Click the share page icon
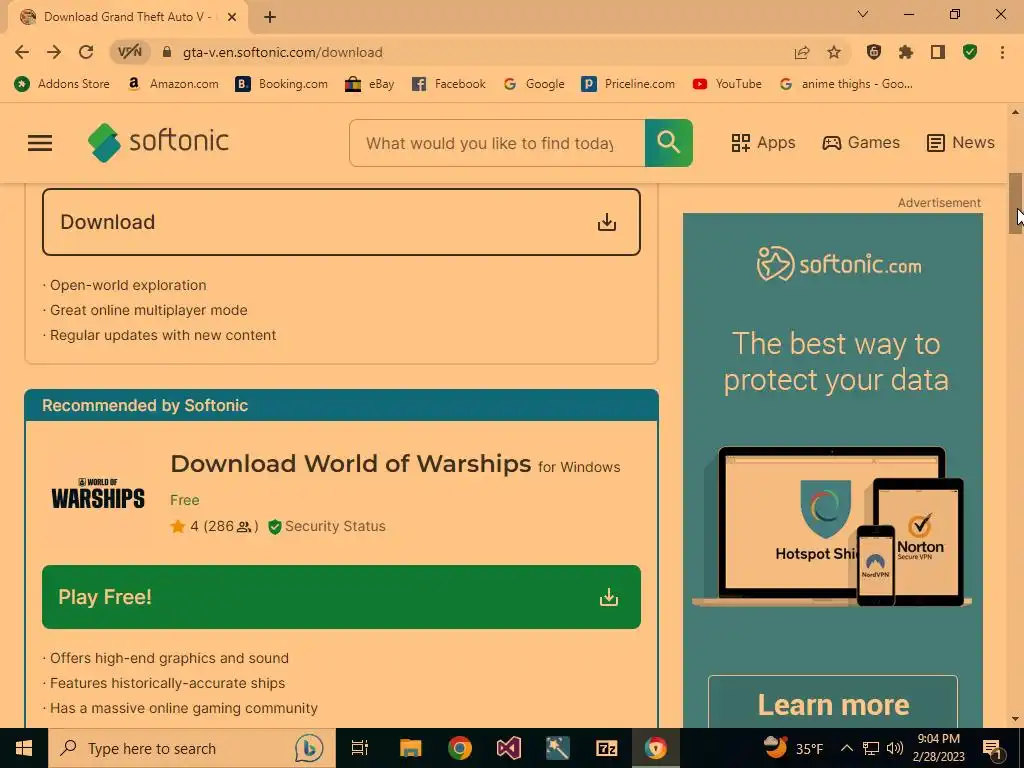This screenshot has width=1024, height=768. [x=802, y=52]
